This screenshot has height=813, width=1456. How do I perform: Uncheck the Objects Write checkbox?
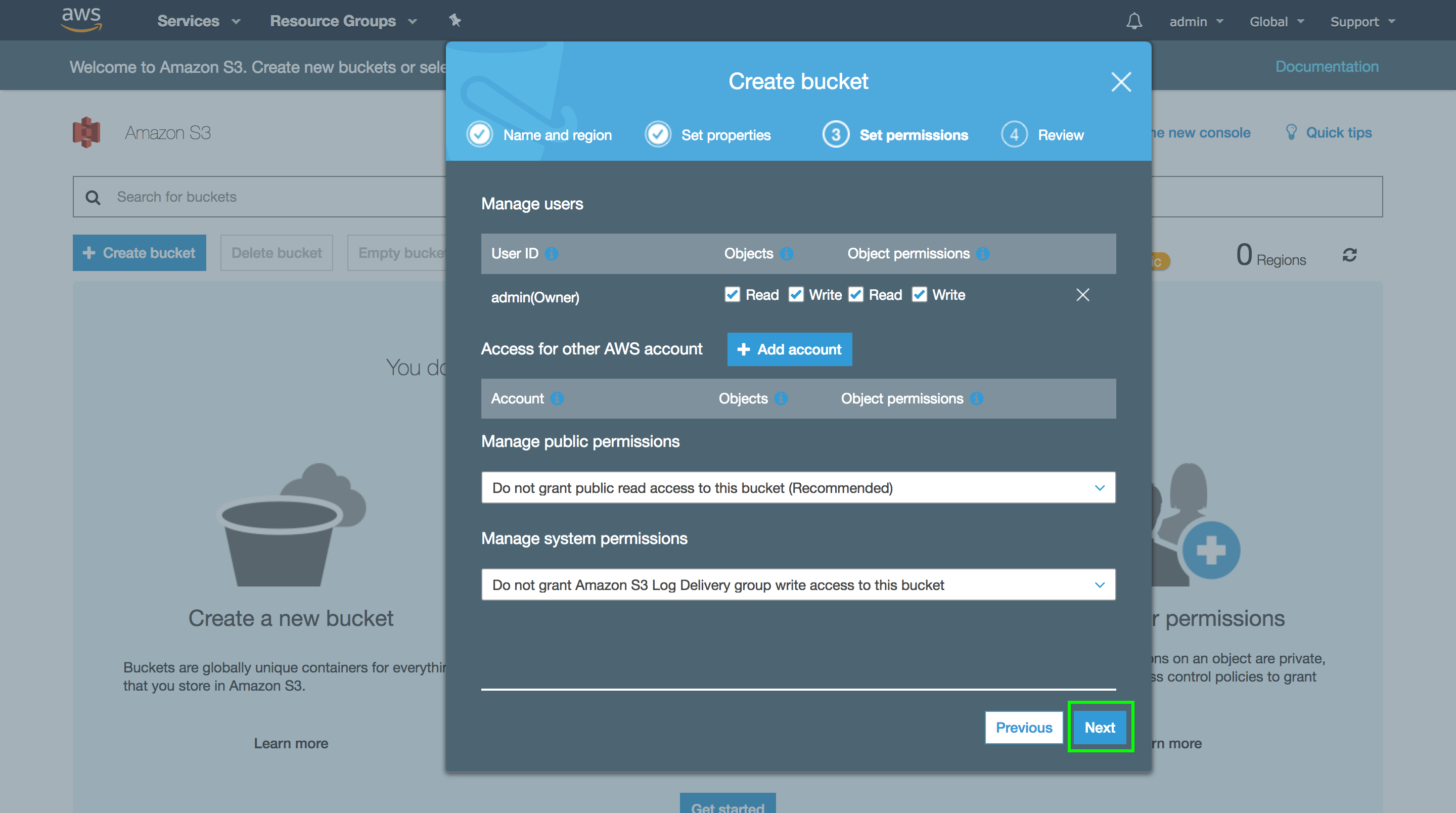(796, 295)
